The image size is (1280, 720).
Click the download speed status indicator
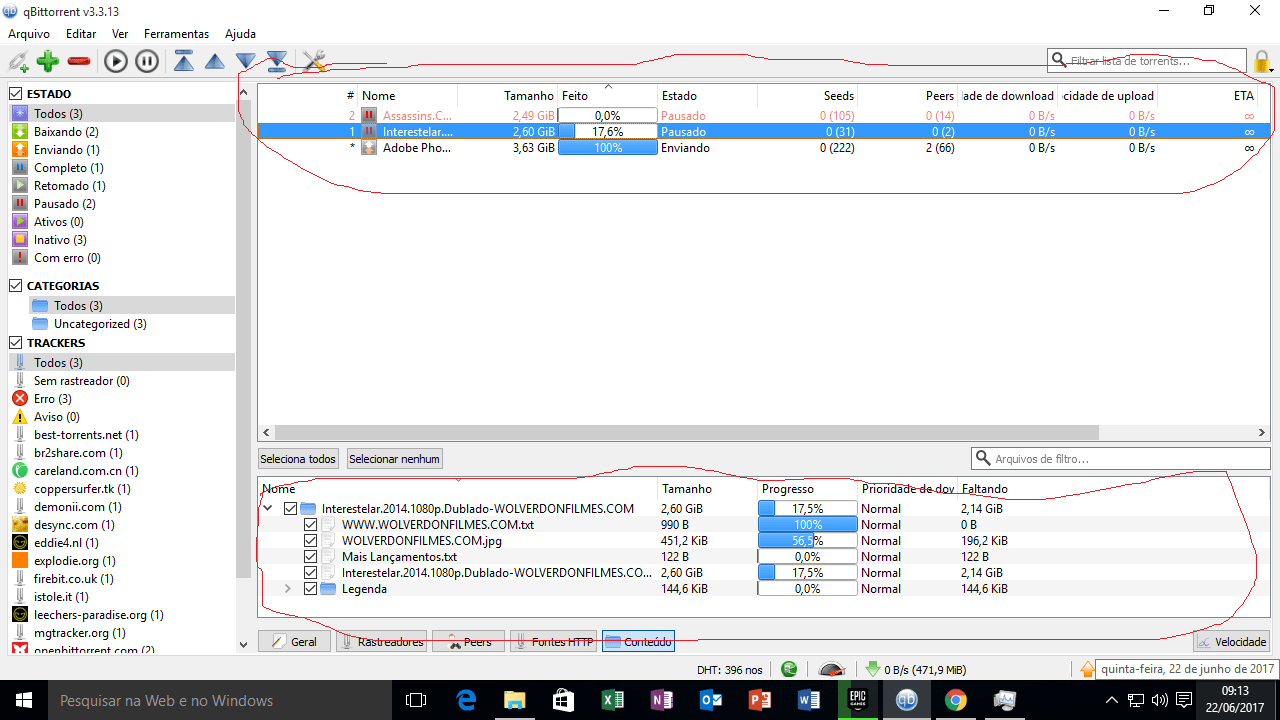(x=915, y=669)
